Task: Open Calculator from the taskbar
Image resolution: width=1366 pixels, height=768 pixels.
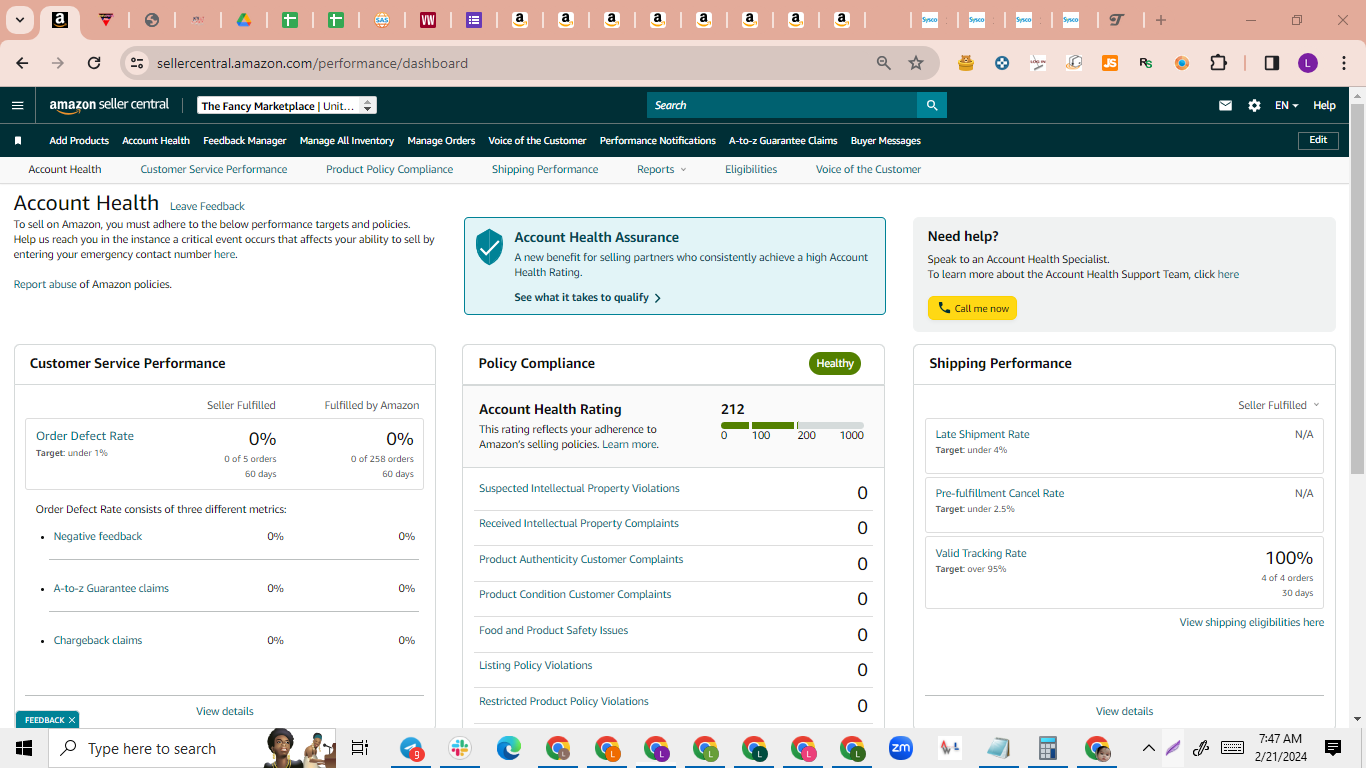Action: (1048, 748)
